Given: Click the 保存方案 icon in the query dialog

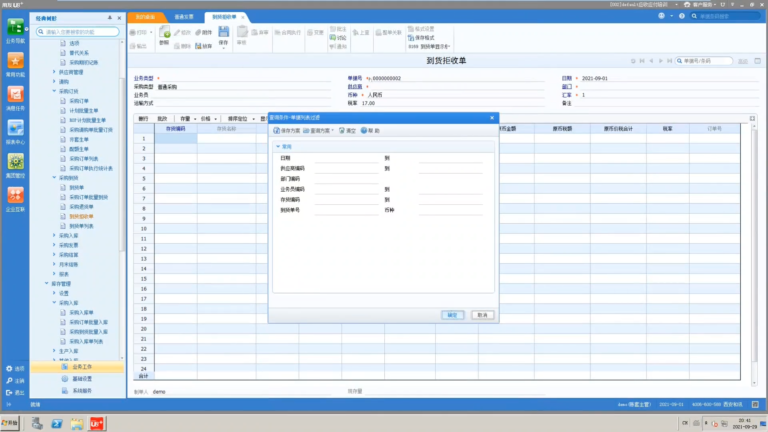Looking at the screenshot, I should click(x=276, y=131).
